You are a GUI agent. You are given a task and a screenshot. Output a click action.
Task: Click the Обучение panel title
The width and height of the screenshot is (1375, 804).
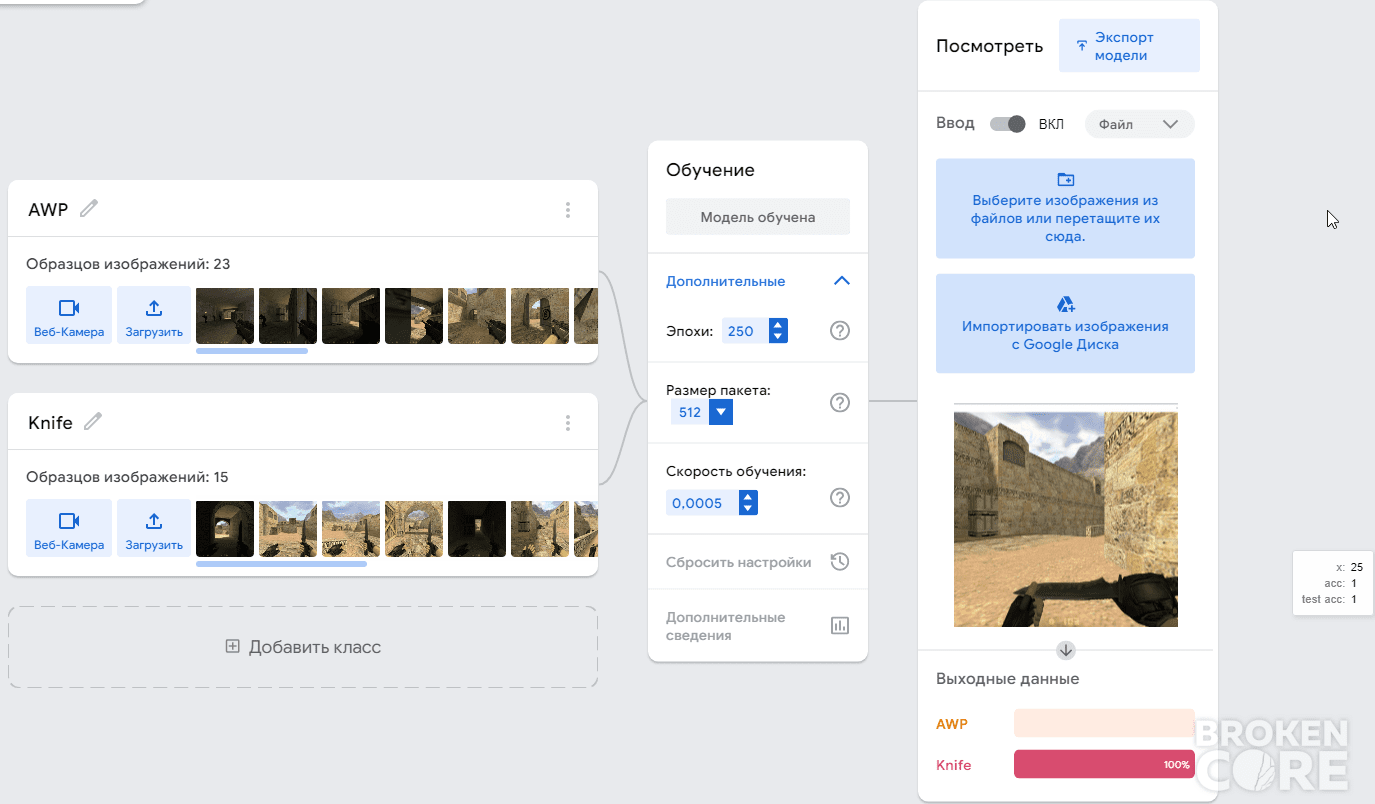coord(710,170)
